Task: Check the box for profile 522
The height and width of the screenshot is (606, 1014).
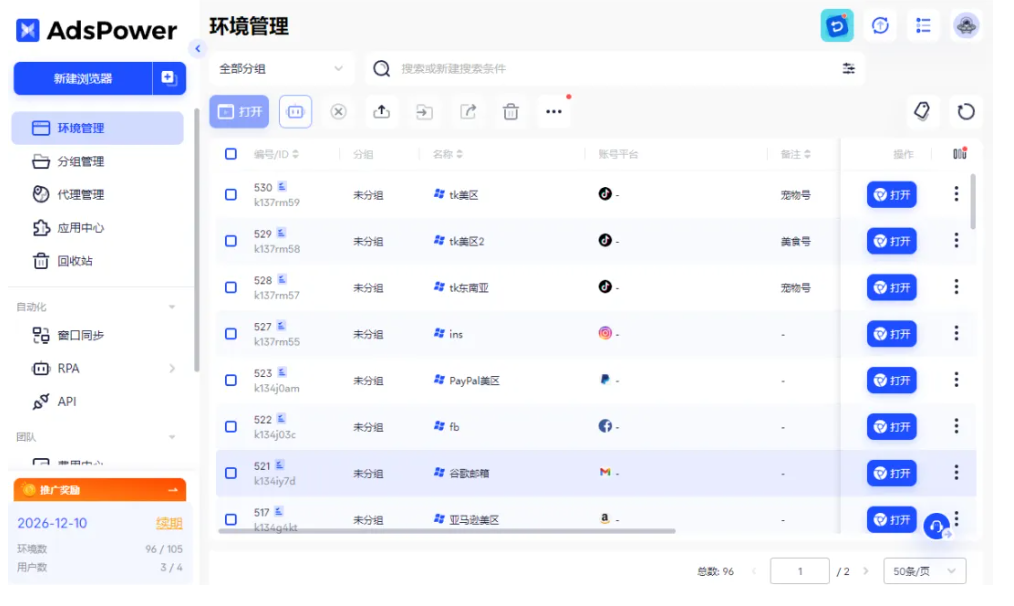Action: point(231,427)
